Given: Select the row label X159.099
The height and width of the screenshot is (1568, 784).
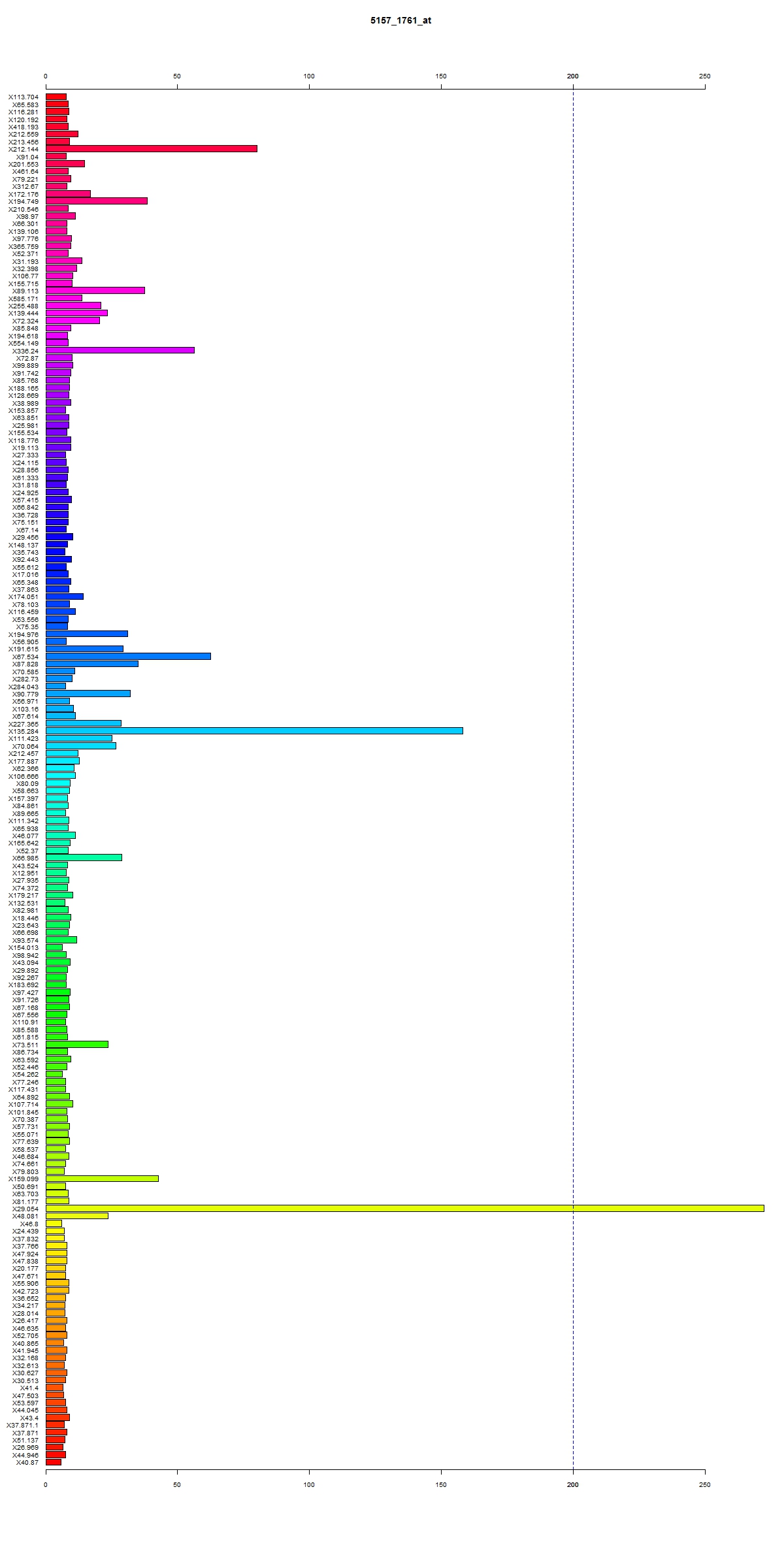Looking at the screenshot, I should click(24, 1179).
